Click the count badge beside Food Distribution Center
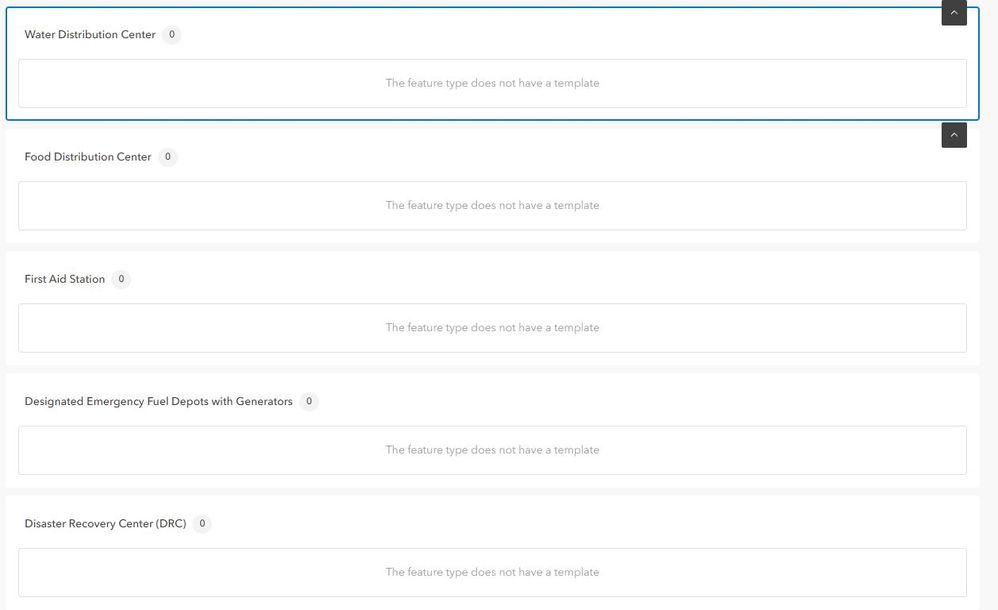The width and height of the screenshot is (998, 610). [167, 157]
